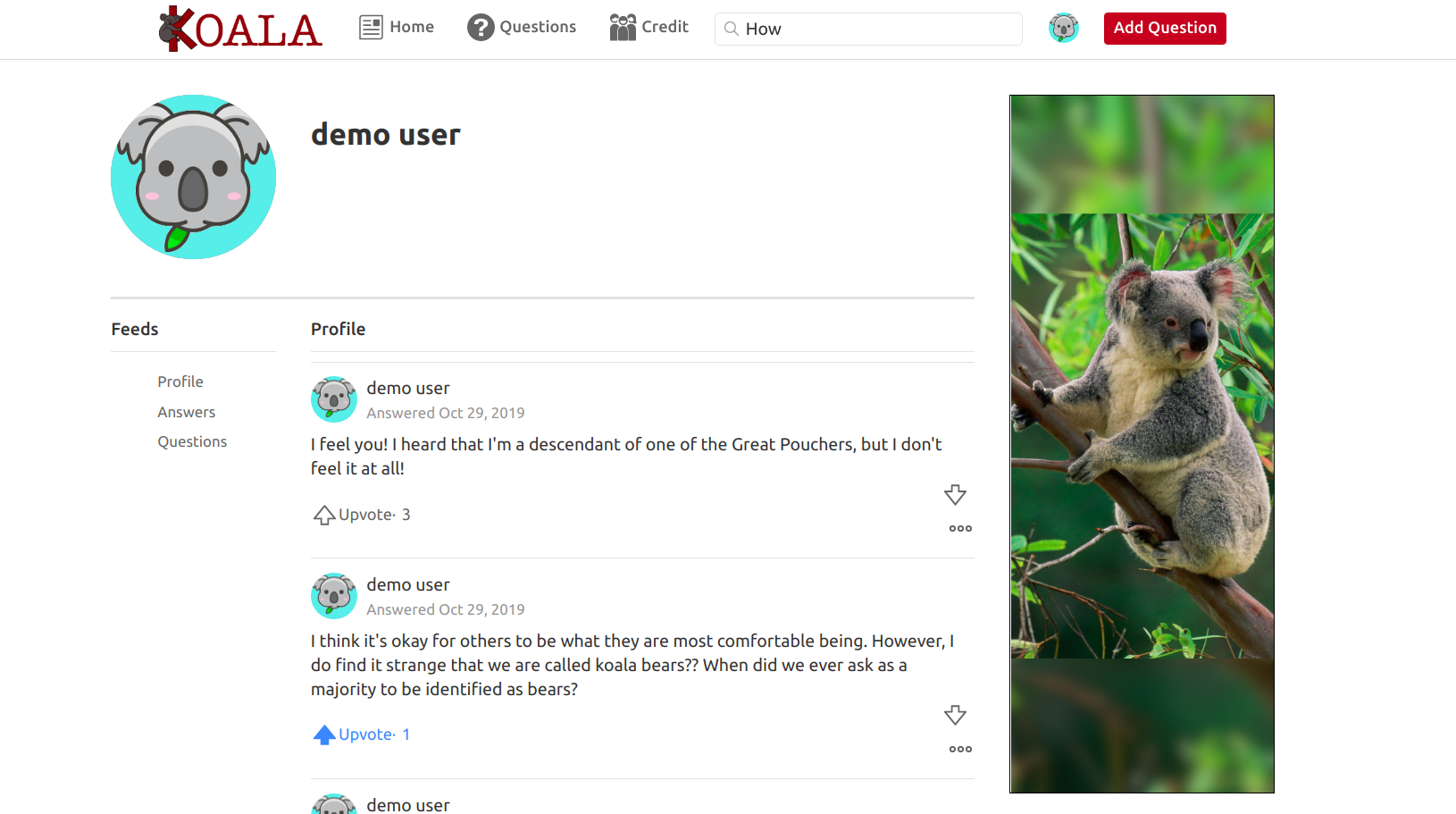The height and width of the screenshot is (814, 1456).
Task: Click Answered Oct 29, 2019 on koala bears answer
Action: [x=446, y=609]
